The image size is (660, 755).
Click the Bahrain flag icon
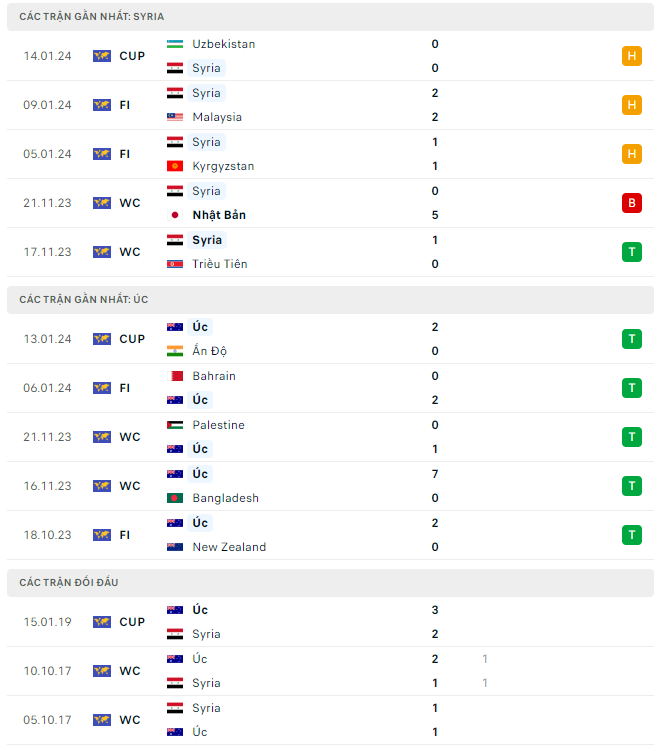[x=175, y=376]
